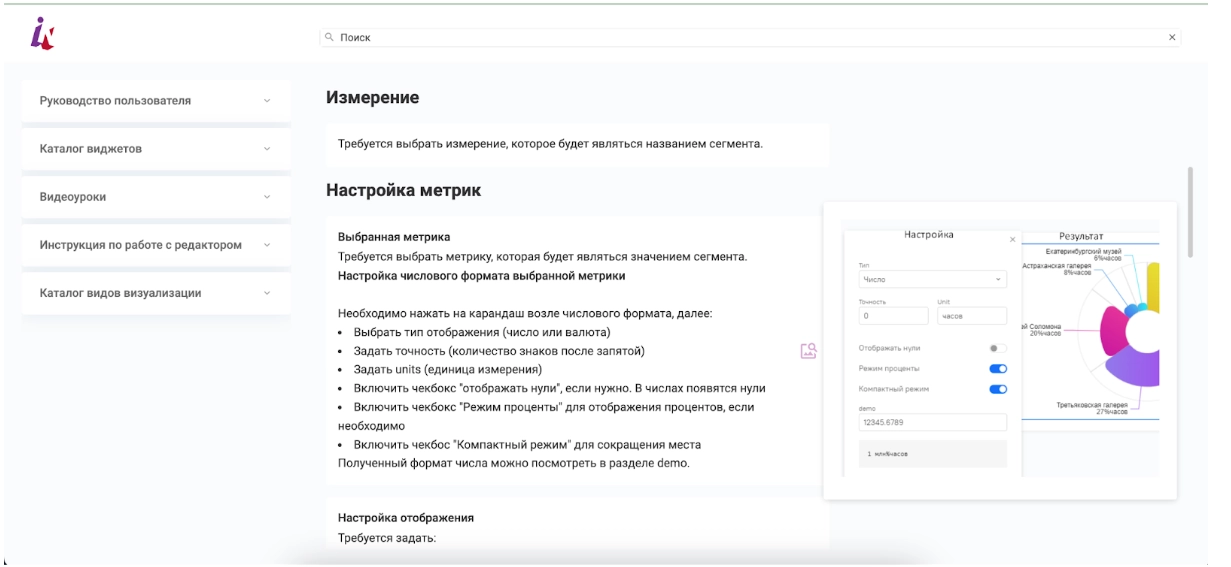The height and width of the screenshot is (567, 1231).
Task: Expand the "Видеоуроки" section chevron
Action: [267, 197]
